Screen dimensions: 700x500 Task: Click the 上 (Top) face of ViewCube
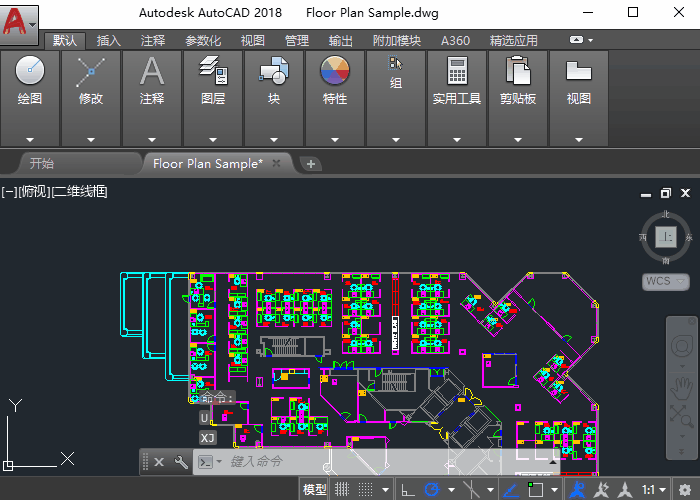[x=666, y=237]
